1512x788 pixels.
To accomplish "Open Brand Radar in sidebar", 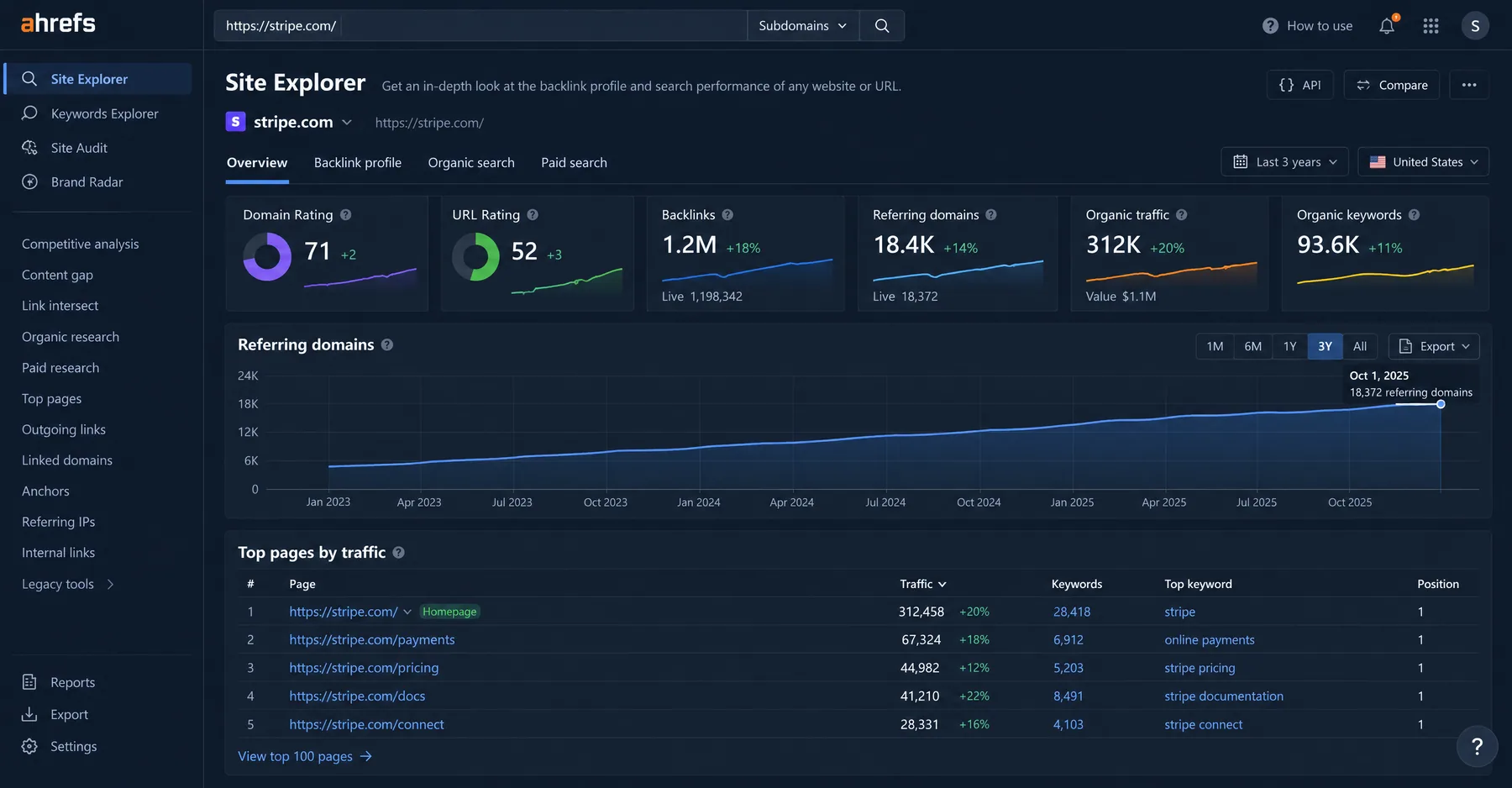I will (87, 181).
